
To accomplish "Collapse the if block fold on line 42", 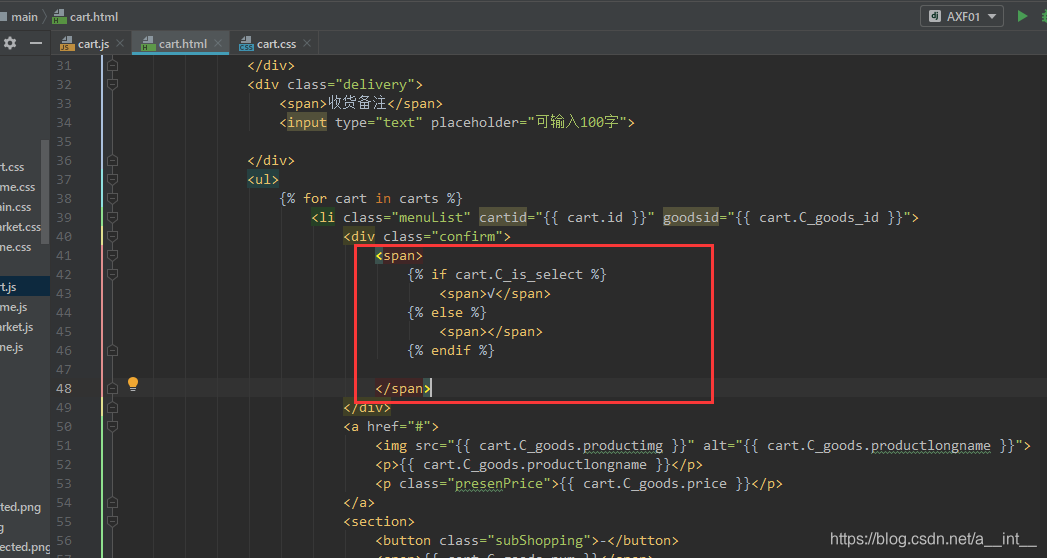I will click(x=112, y=274).
